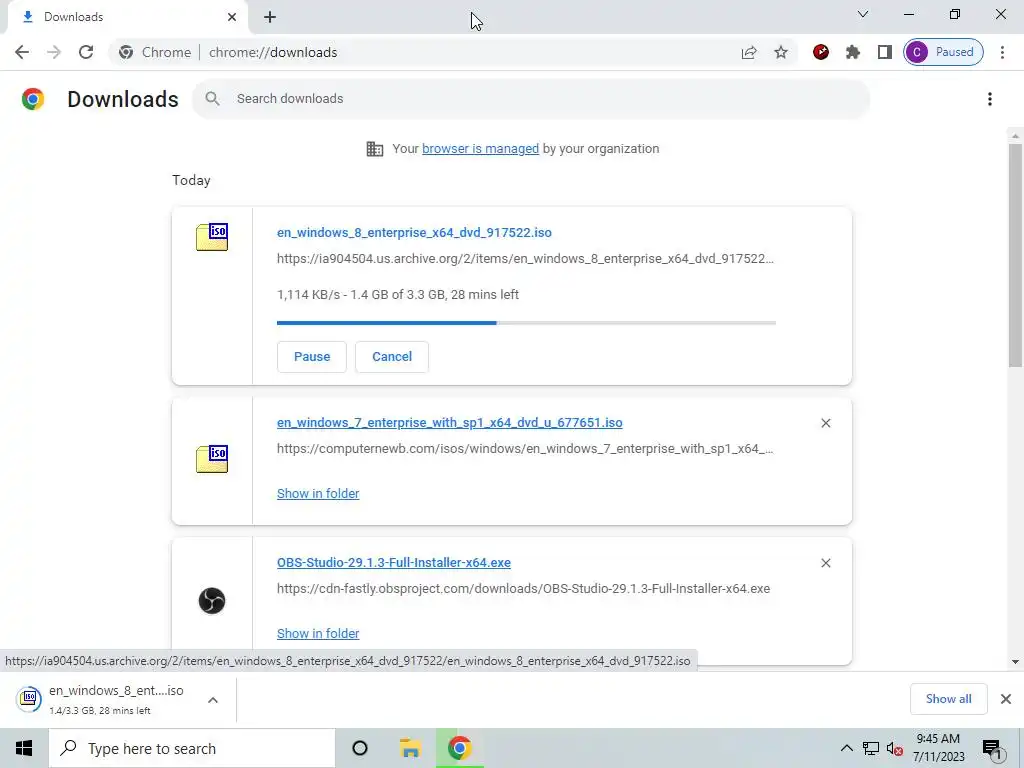Image resolution: width=1024 pixels, height=768 pixels.
Task: Click the scrollbar down arrow
Action: (1015, 662)
